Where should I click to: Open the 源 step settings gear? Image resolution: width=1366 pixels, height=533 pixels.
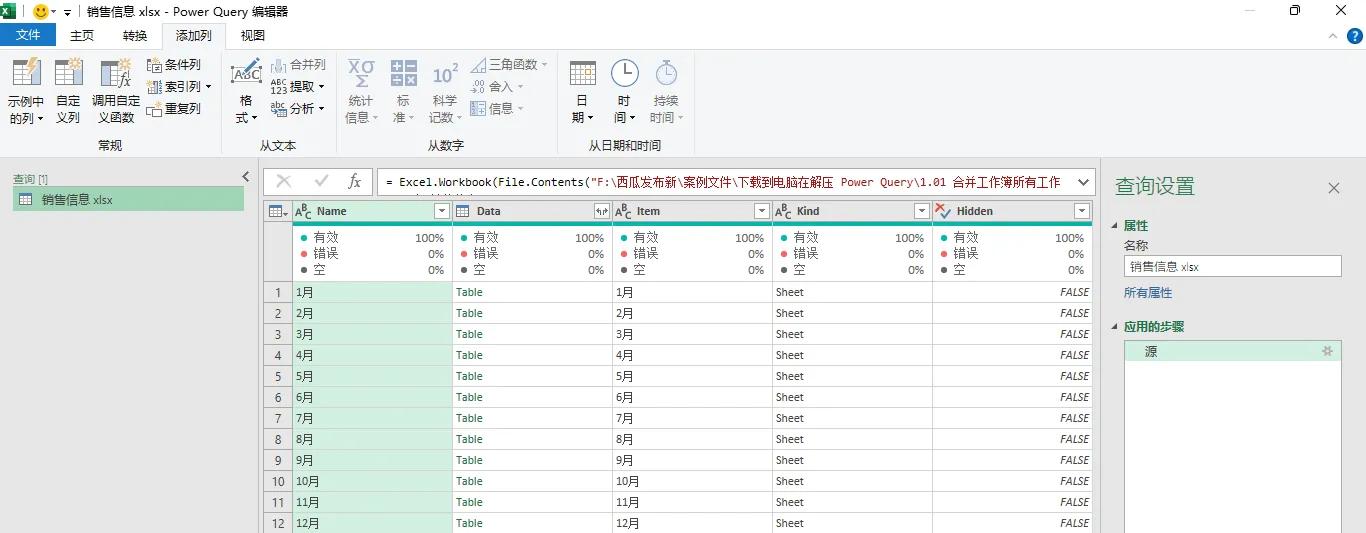(1327, 352)
